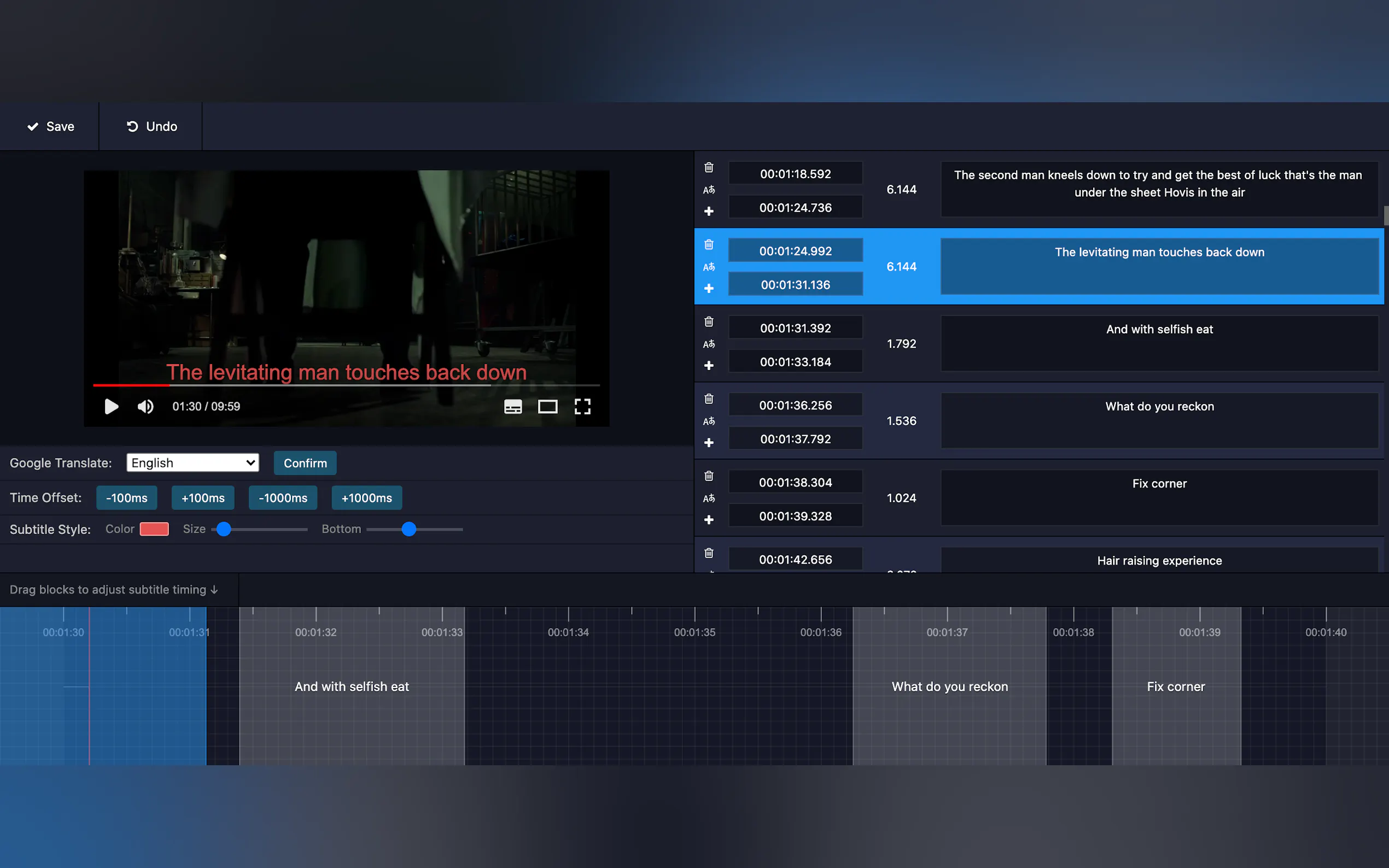Open the Google Translate language dropdown
Screen dimensions: 1389x868
click(x=192, y=463)
